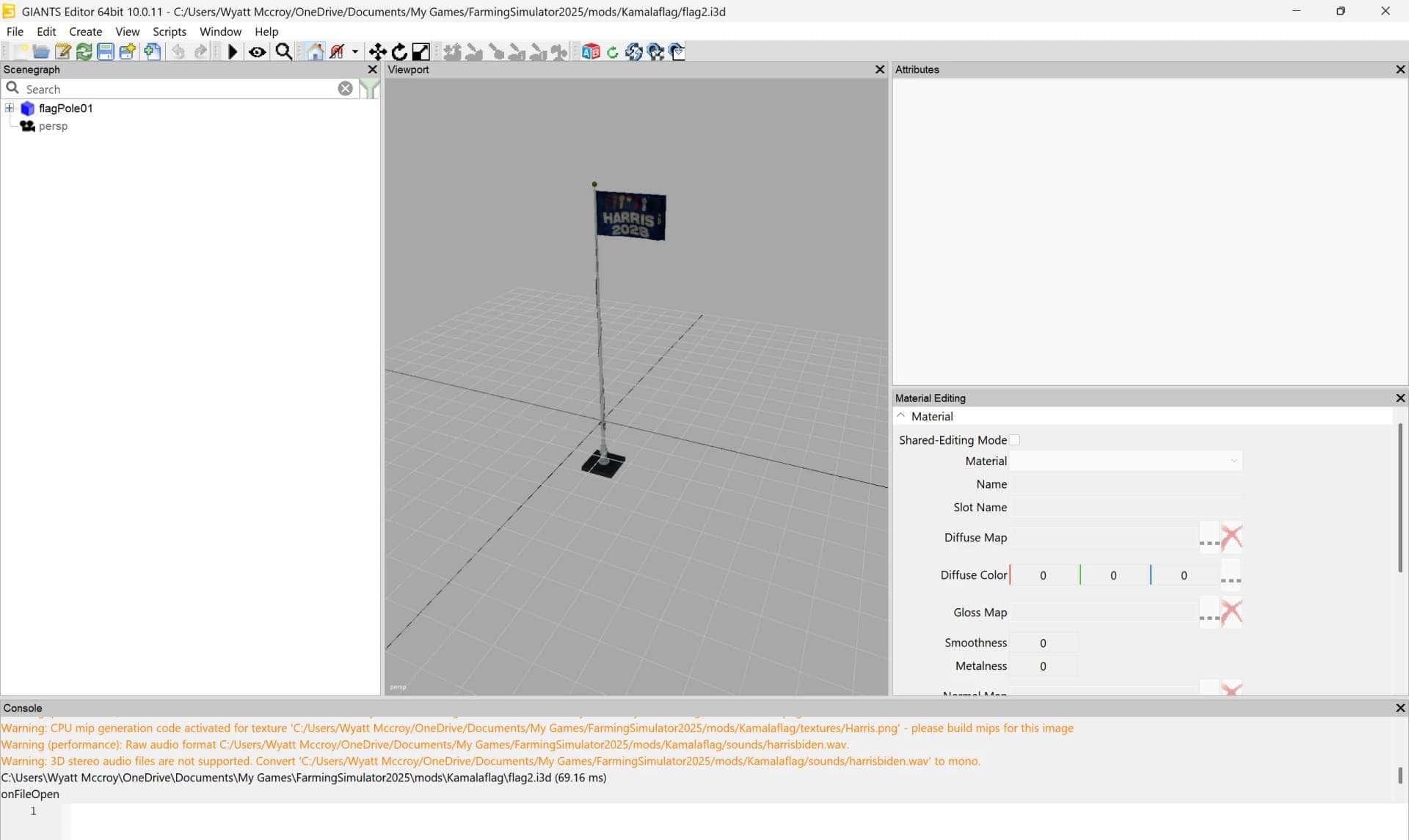Open the toolbar dropdown arrow beside the crossed-out icon

coord(355,51)
